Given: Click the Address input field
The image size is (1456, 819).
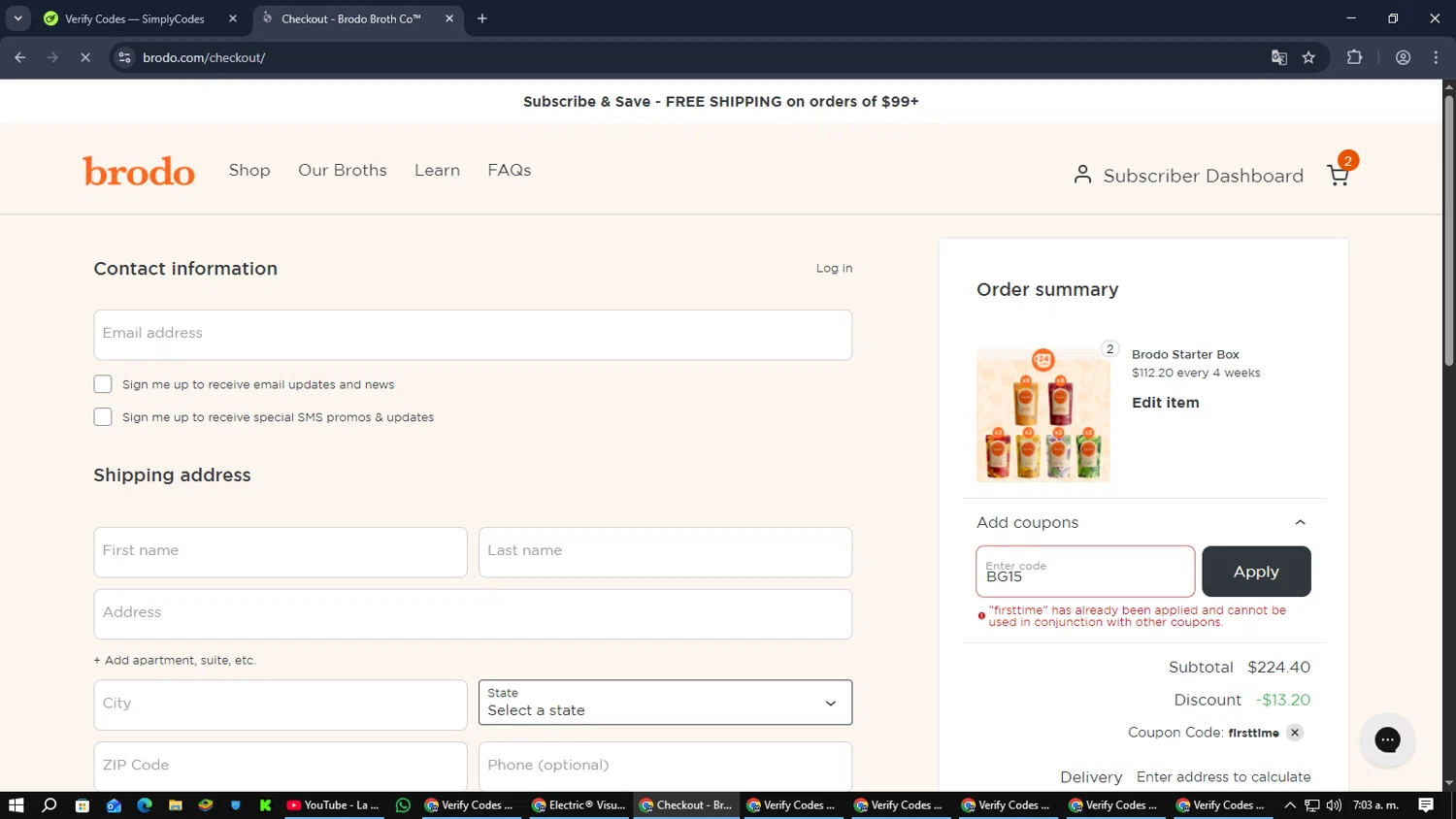Looking at the screenshot, I should [x=473, y=614].
